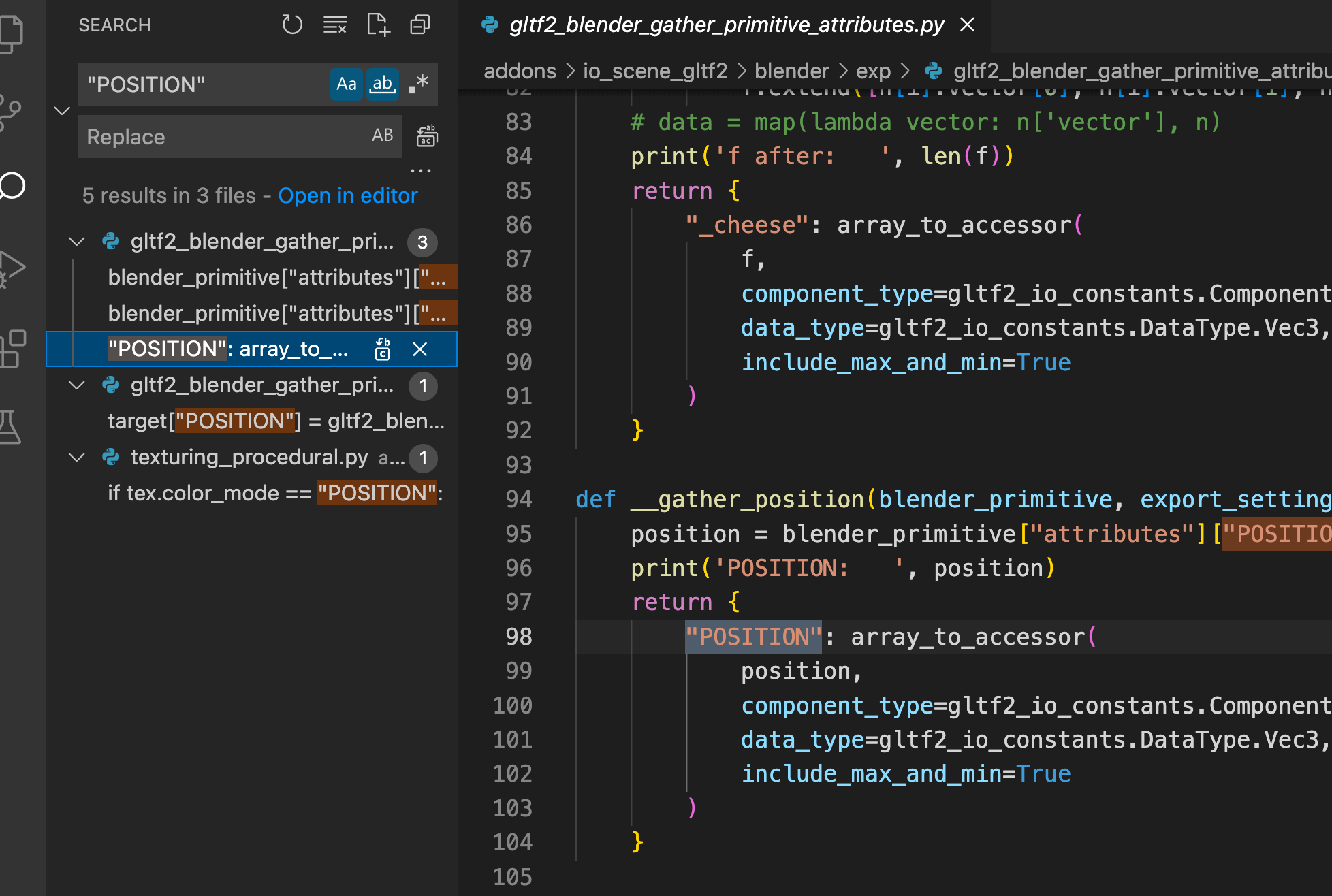This screenshot has height=896, width=1332.
Task: Click exp in the breadcrumb
Action: point(873,71)
